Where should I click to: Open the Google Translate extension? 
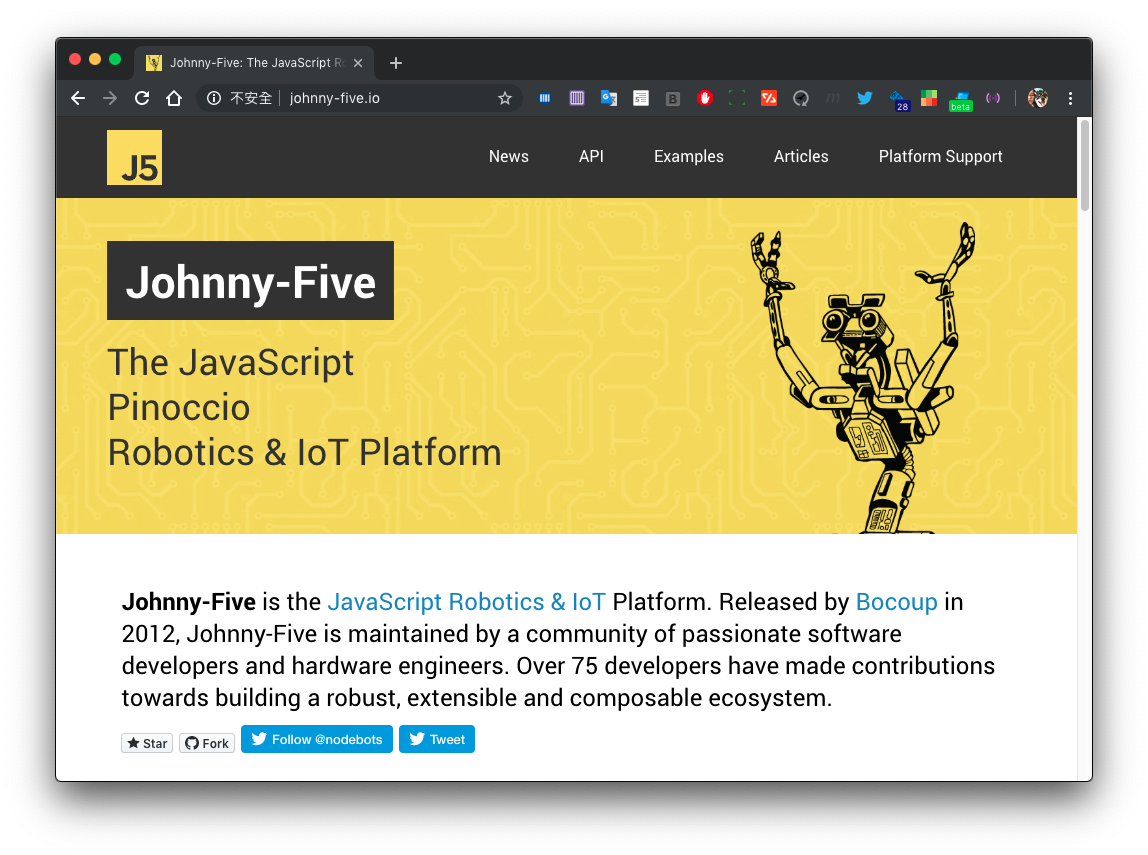coord(608,98)
